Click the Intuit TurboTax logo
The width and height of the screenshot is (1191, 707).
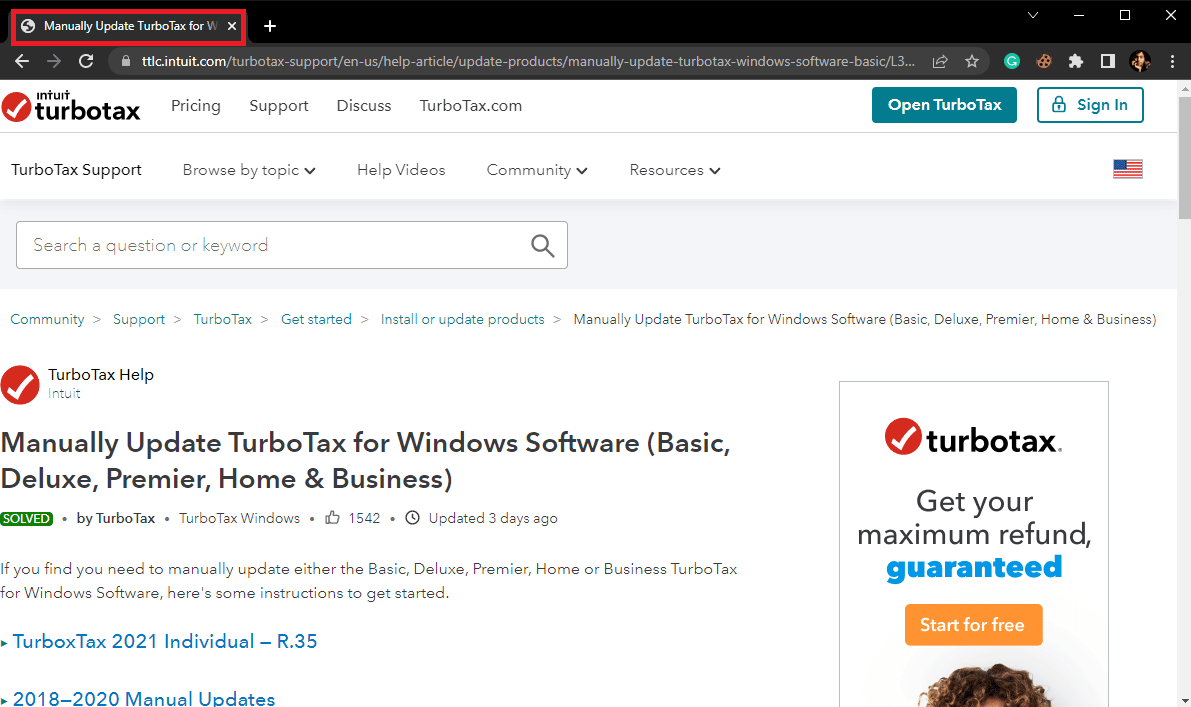[71, 106]
